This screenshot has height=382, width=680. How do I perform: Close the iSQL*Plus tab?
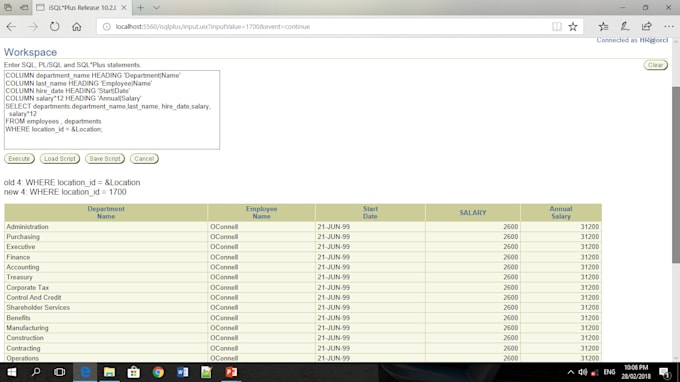(124, 7)
